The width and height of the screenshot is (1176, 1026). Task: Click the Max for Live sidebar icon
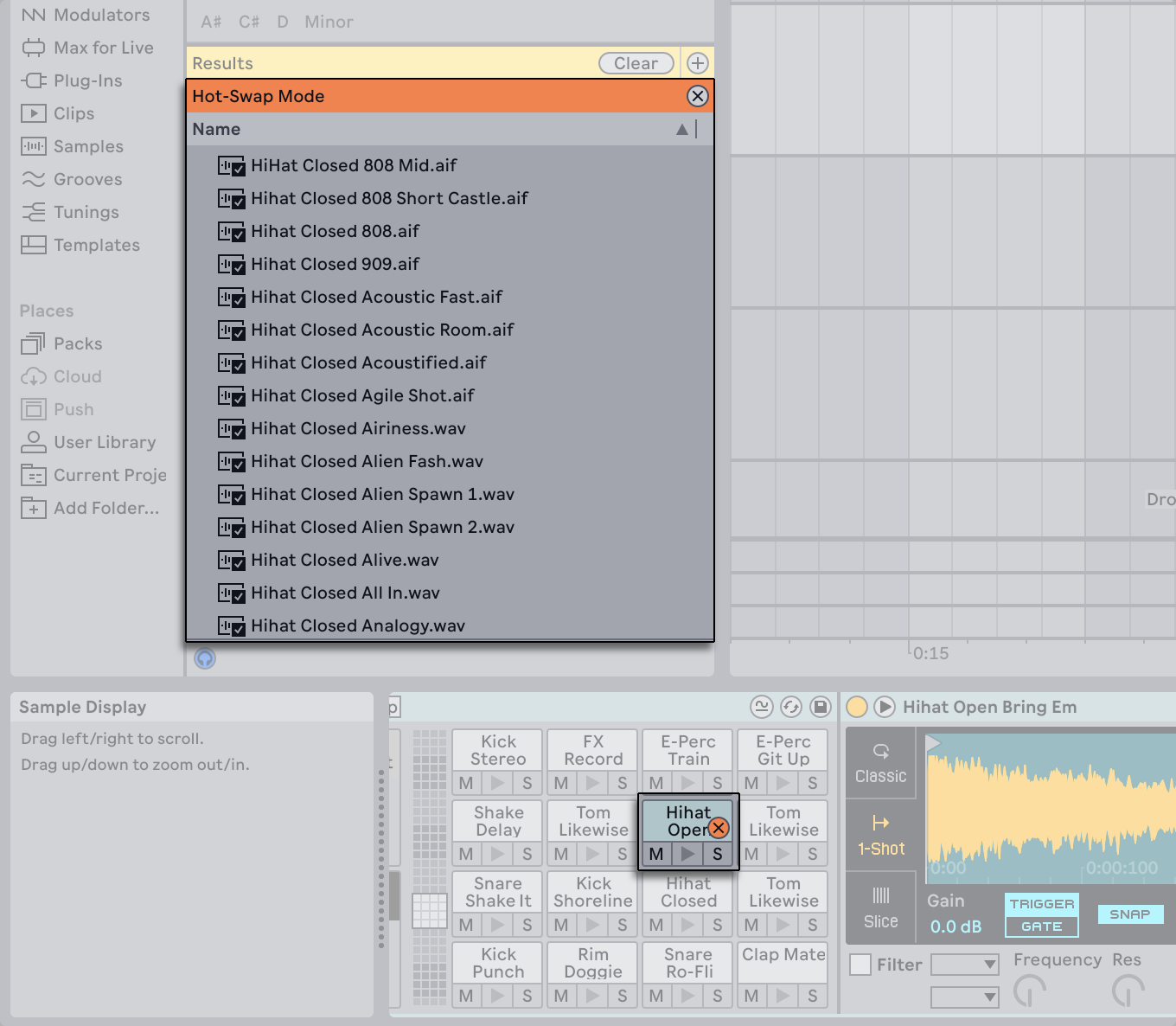coord(35,48)
